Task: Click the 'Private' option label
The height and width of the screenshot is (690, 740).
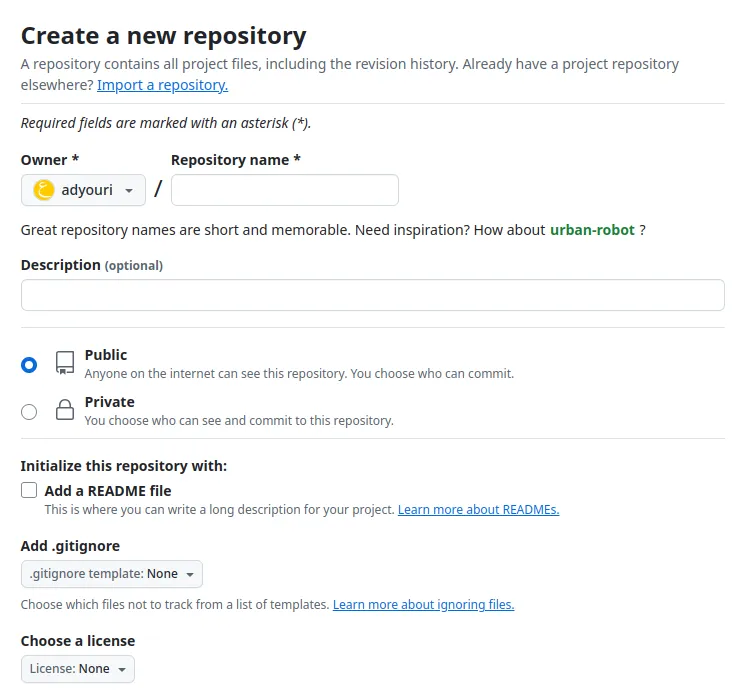Action: pos(109,402)
